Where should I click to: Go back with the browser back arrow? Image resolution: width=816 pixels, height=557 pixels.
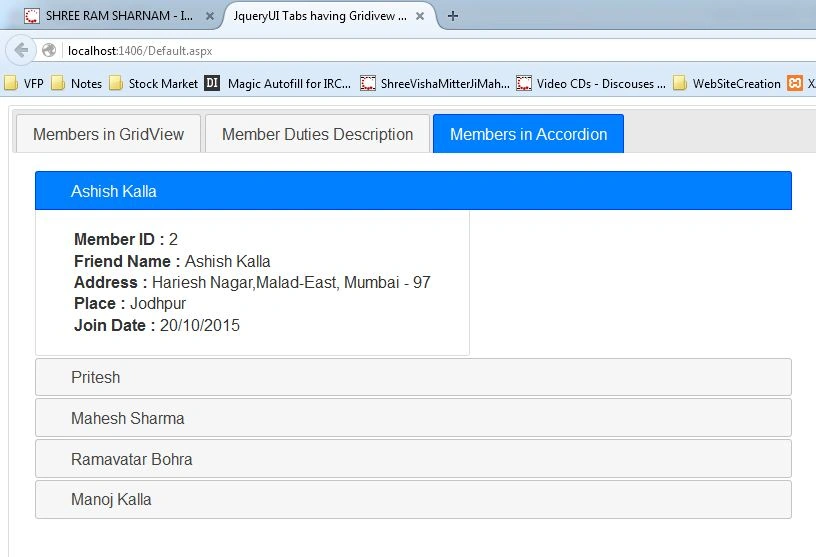21,50
